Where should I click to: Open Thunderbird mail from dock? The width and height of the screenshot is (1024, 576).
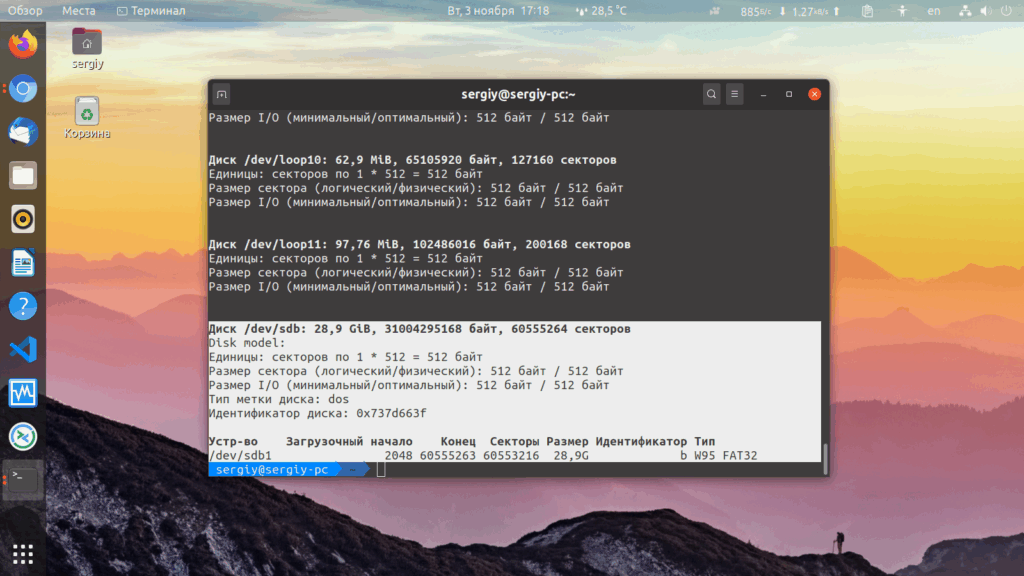tap(23, 132)
